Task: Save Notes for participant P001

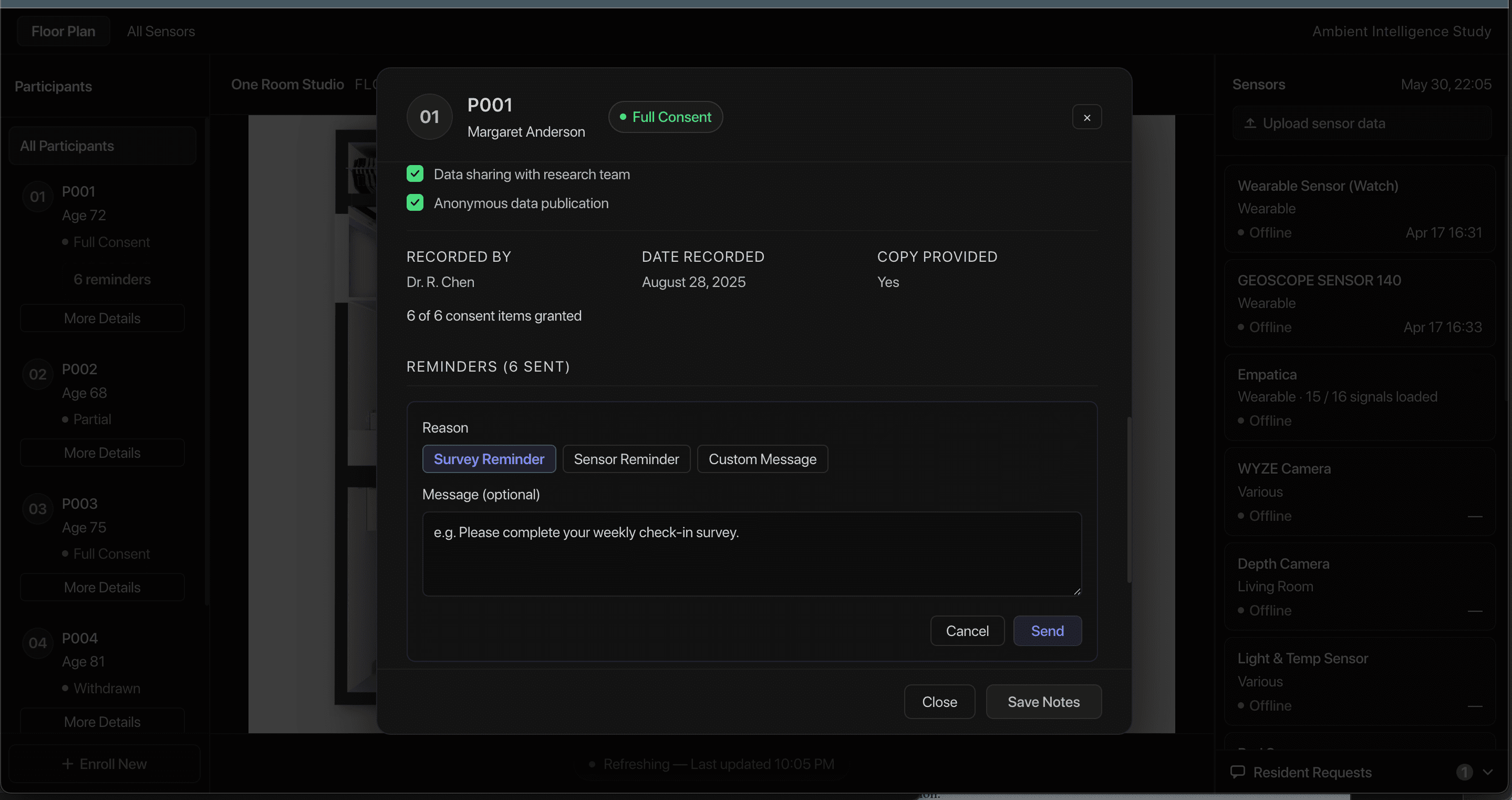Action: [1043, 701]
